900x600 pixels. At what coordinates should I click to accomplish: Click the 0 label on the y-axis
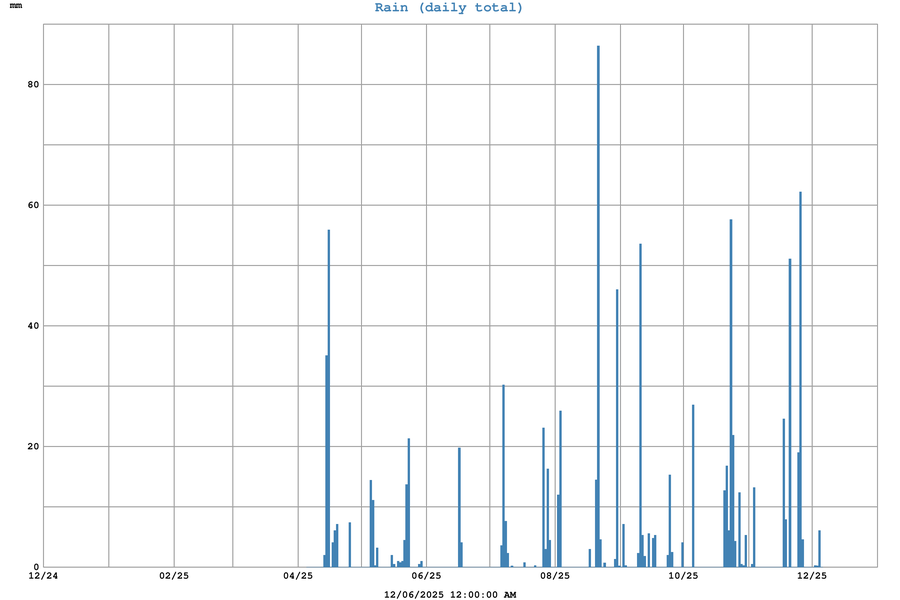[36, 567]
